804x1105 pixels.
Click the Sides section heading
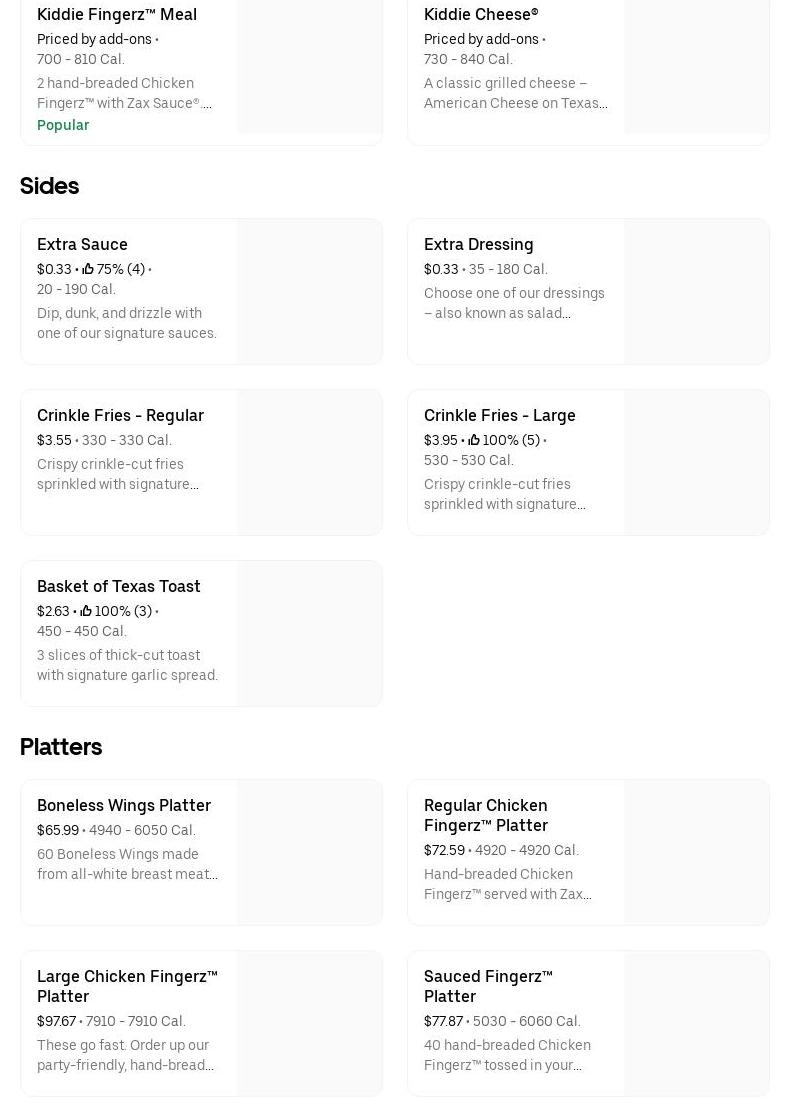click(49, 186)
